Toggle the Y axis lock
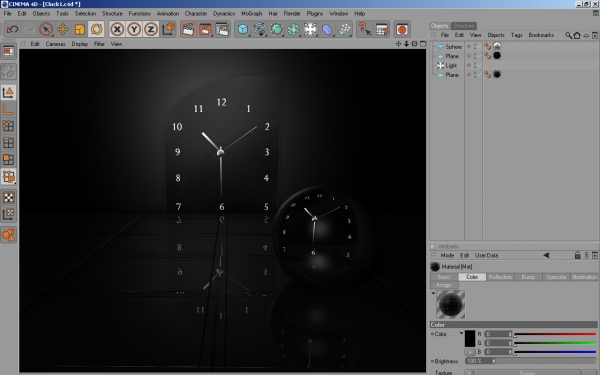 pos(134,29)
